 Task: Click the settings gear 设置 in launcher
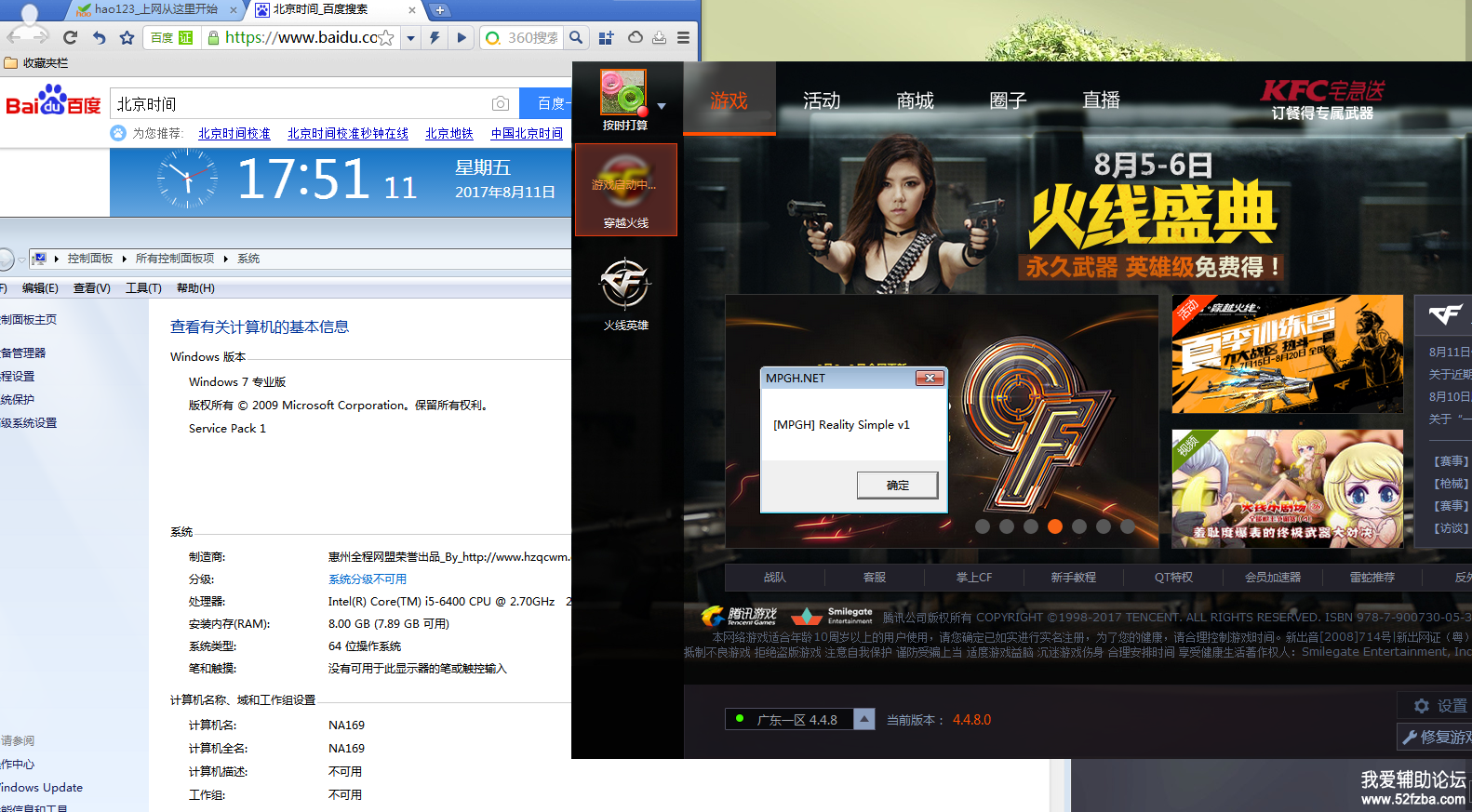coord(1439,706)
